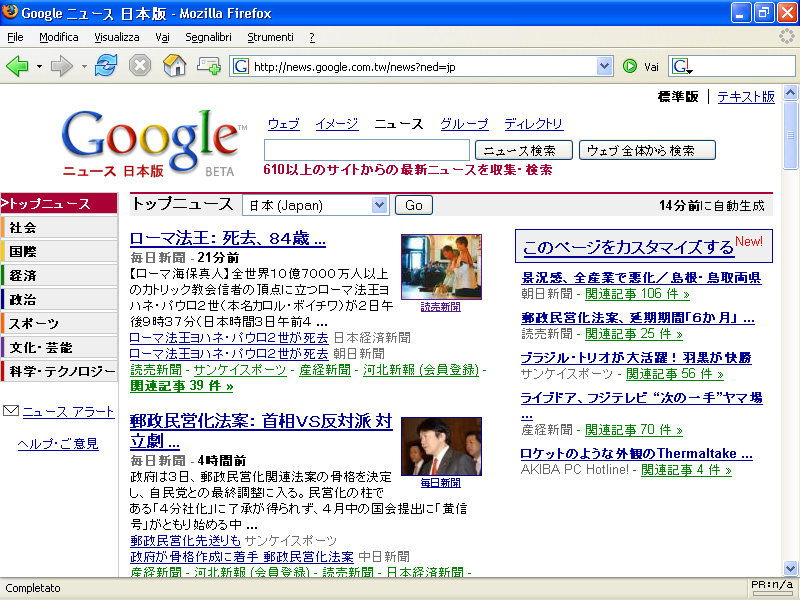Viewport: 800px width, 600px height.
Task: Select the 社会 sidebar section
Action: 59,228
